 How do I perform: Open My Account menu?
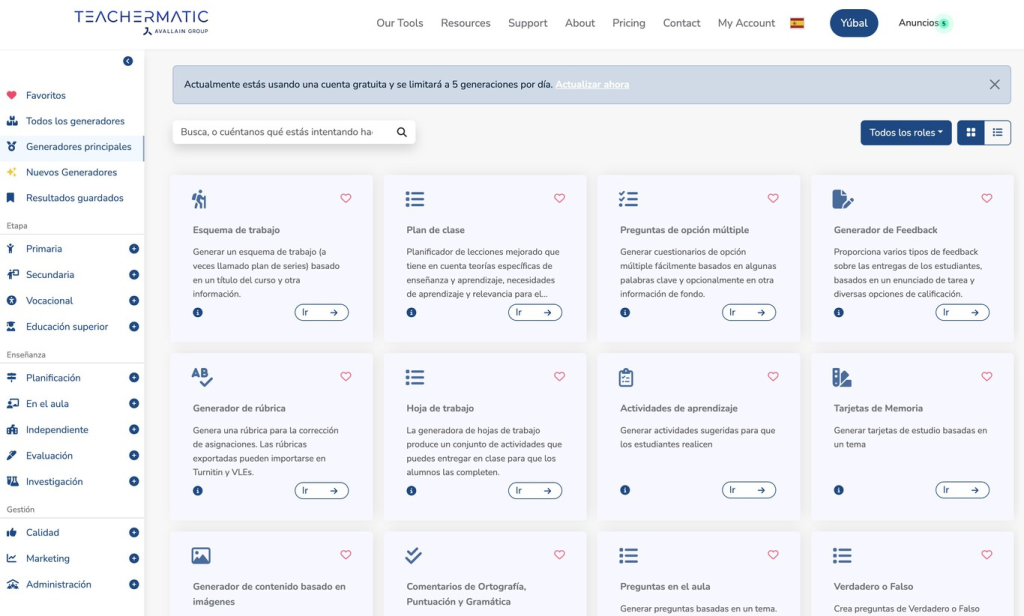point(746,23)
